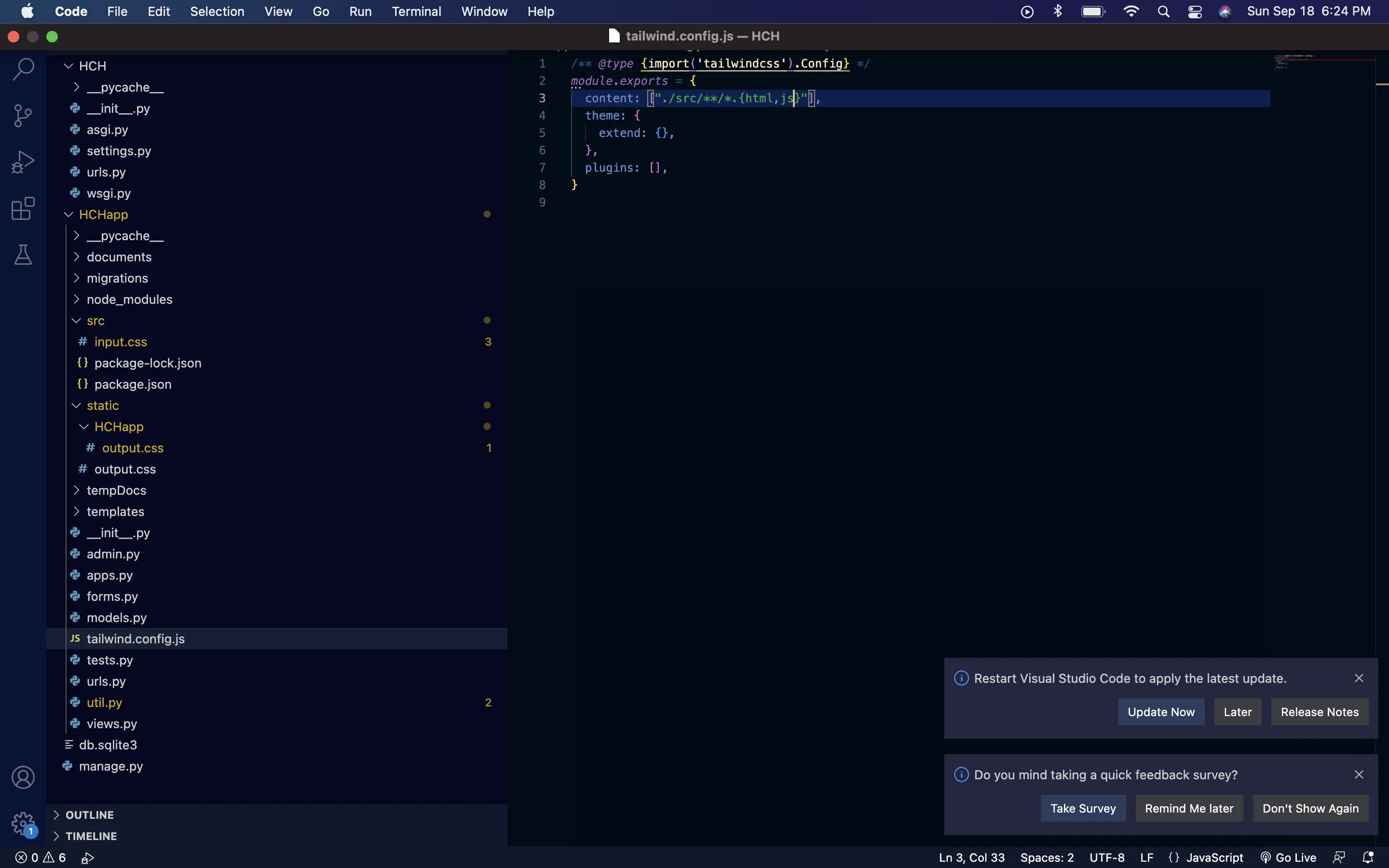The width and height of the screenshot is (1389, 868).
Task: Click the notifications bell in status bar
Action: (1368, 857)
